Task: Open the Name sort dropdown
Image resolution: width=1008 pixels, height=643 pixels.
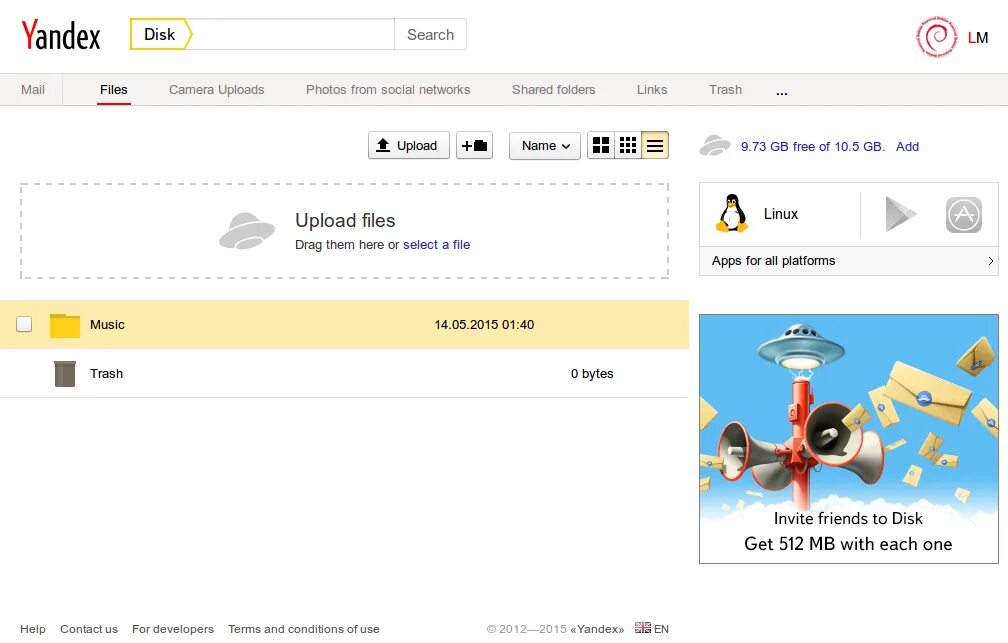Action: (x=544, y=145)
